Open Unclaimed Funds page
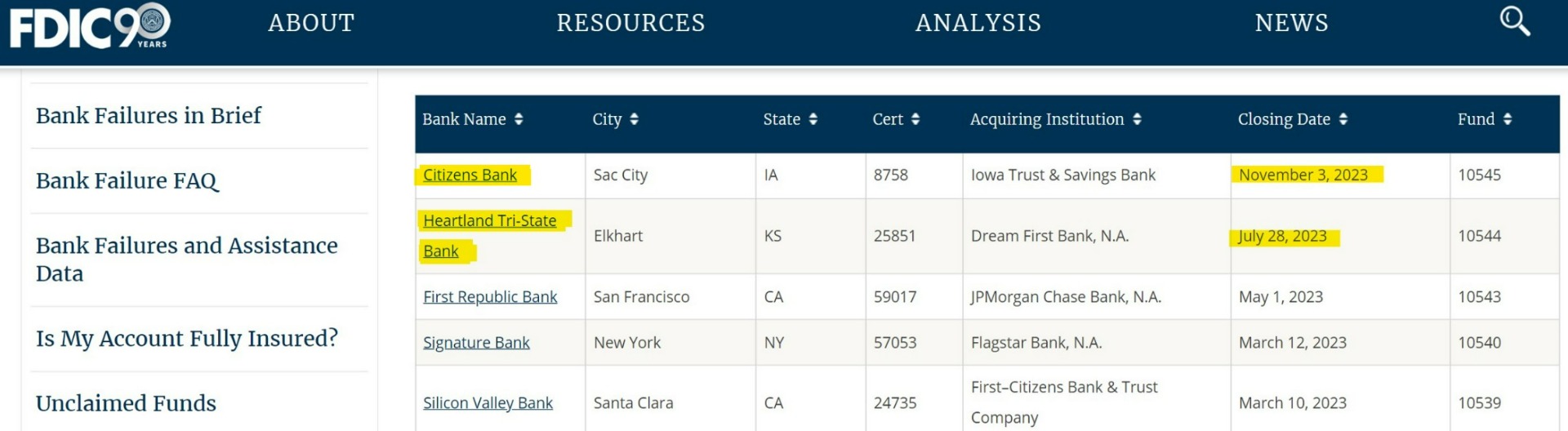This screenshot has width=1568, height=431. [x=126, y=403]
